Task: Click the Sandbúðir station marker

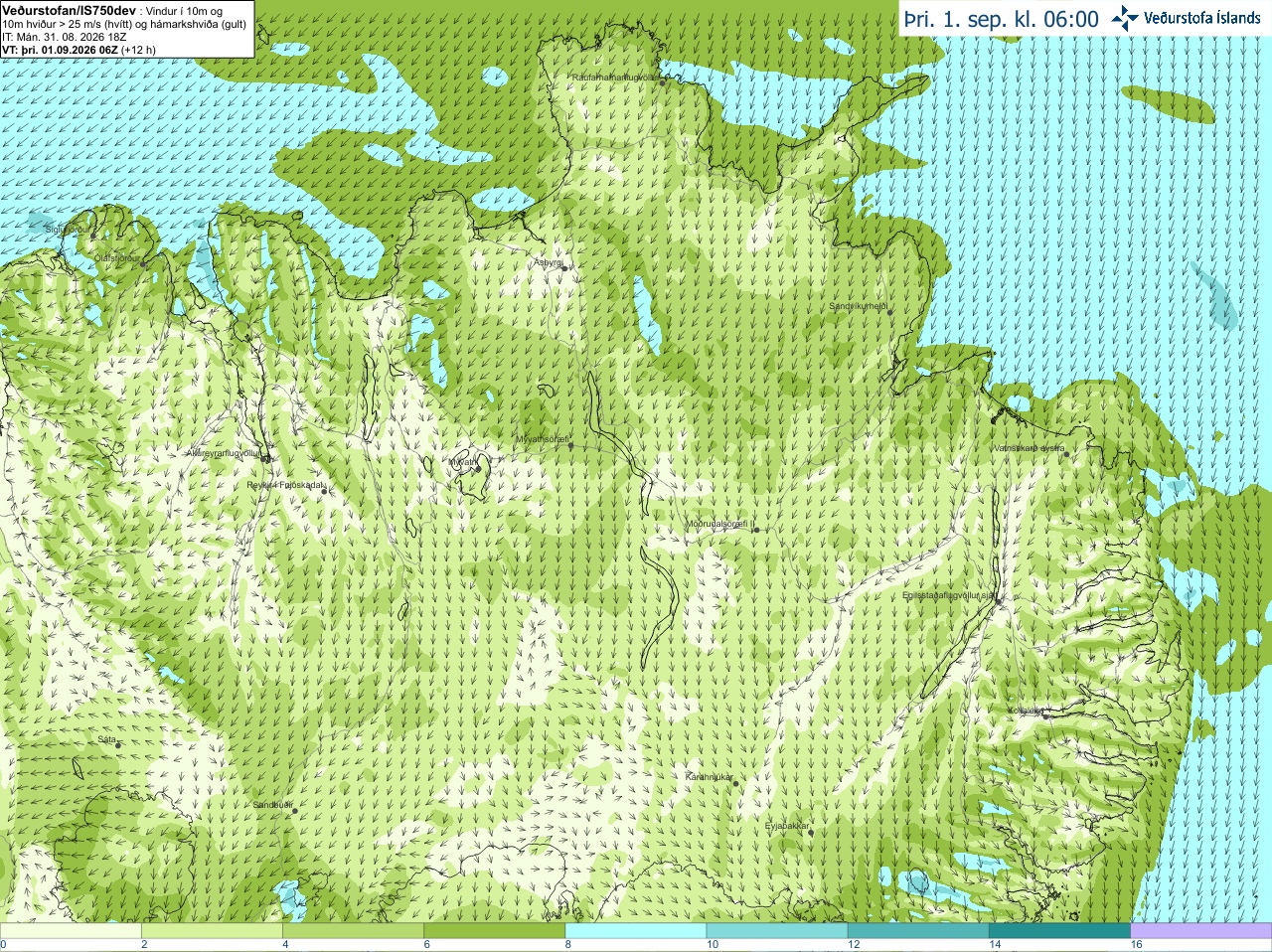Action: 294,811
